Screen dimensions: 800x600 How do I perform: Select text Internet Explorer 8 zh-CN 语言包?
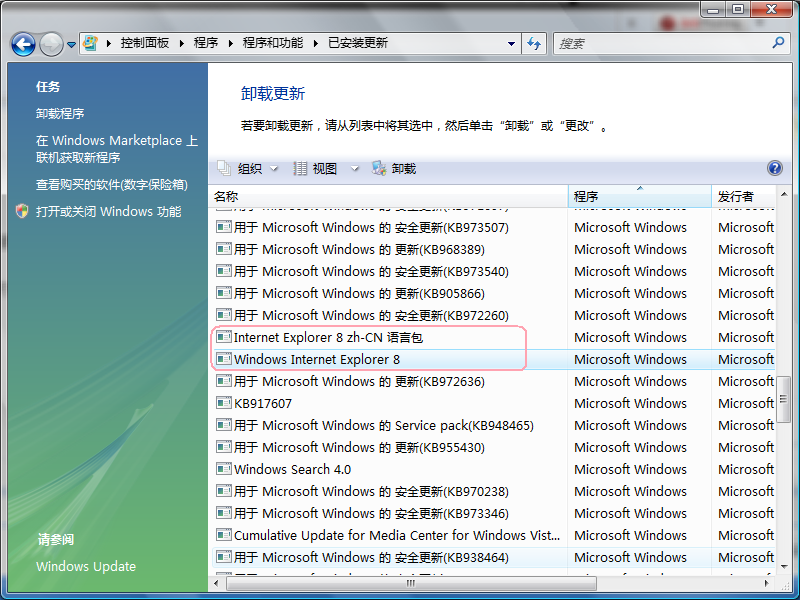click(328, 338)
